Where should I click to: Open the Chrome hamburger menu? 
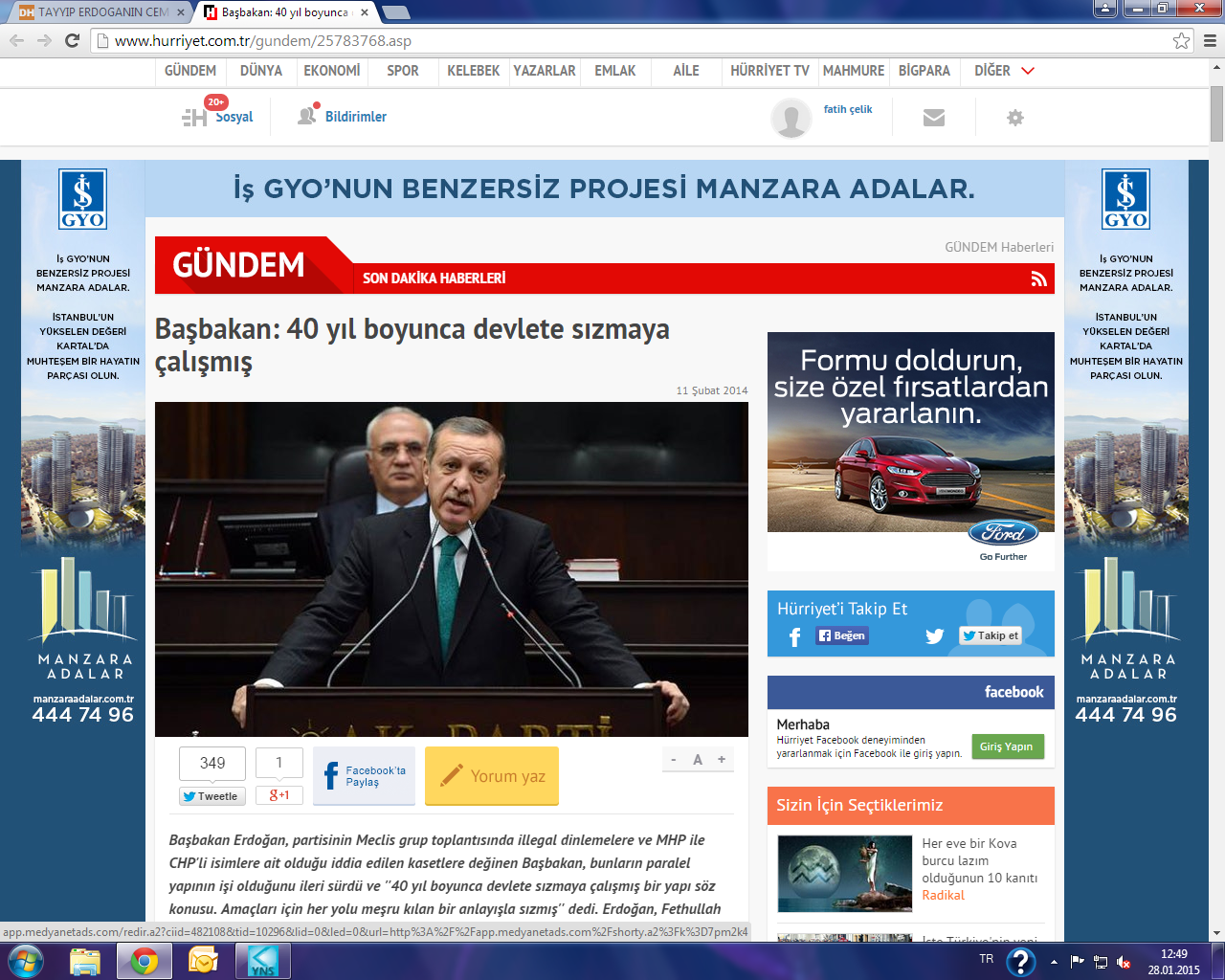pyautogui.click(x=1210, y=40)
